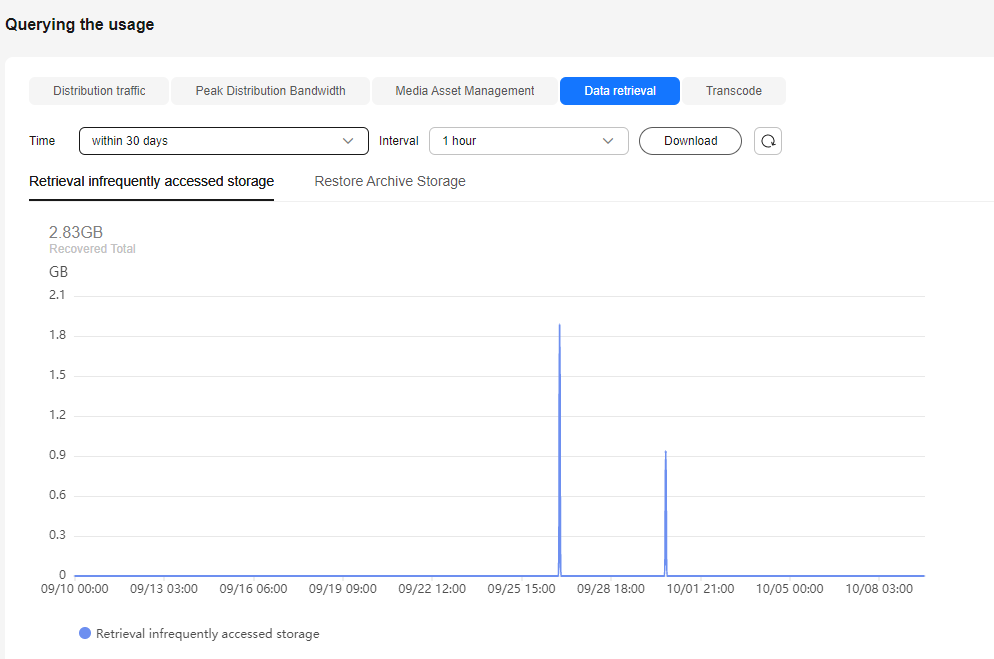
Task: Select the within 30 days combo box
Action: click(224, 141)
